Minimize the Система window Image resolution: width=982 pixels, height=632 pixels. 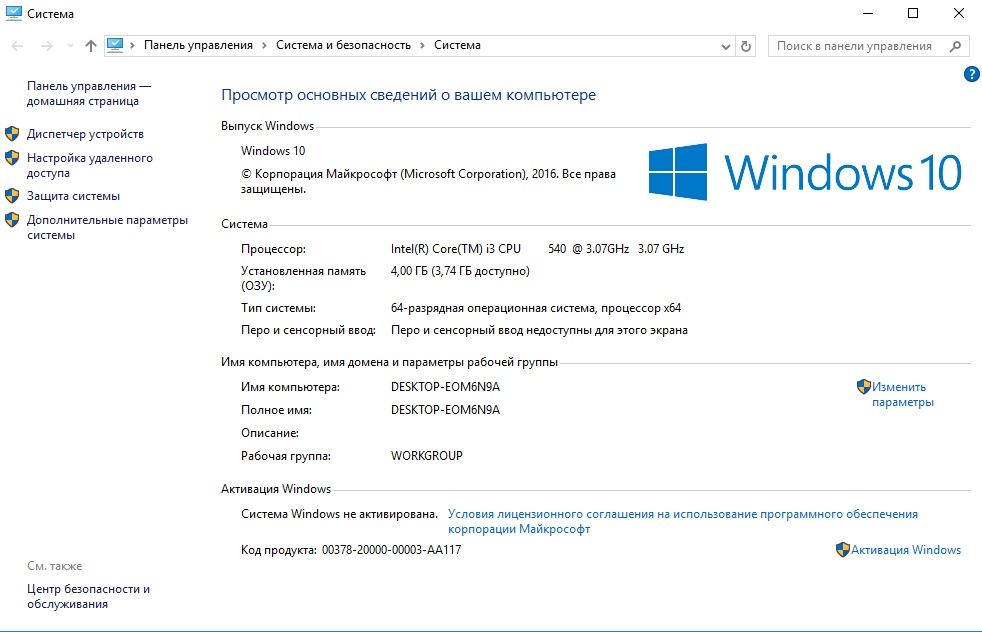click(x=868, y=13)
